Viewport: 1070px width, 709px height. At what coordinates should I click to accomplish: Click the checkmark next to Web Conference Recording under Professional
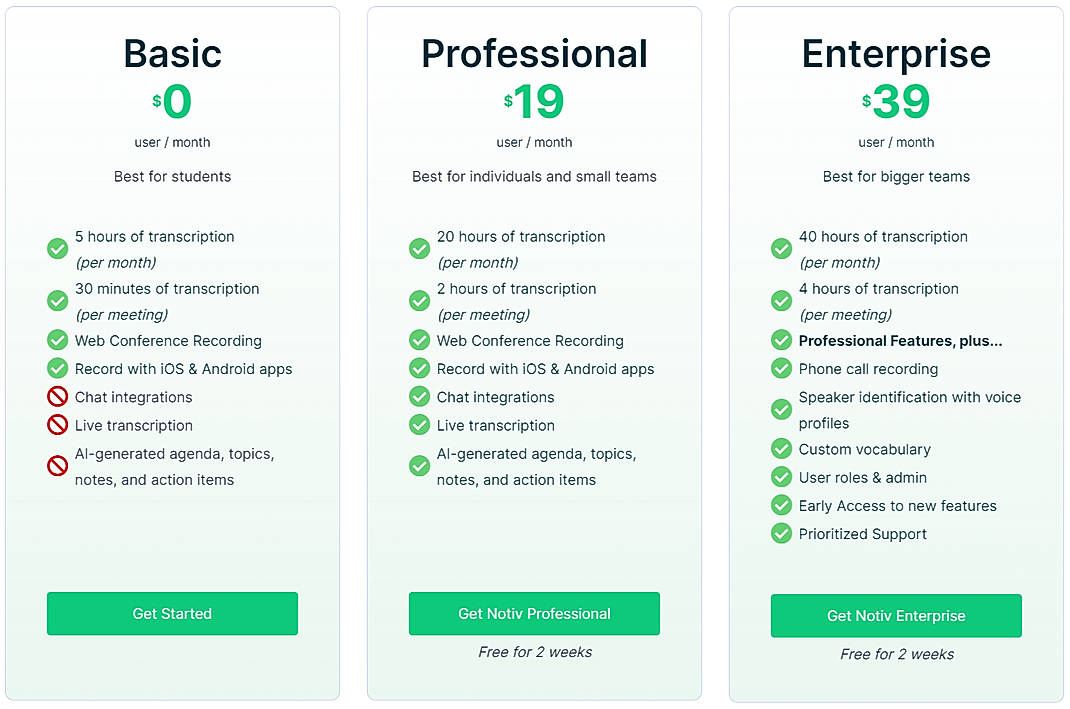click(419, 340)
